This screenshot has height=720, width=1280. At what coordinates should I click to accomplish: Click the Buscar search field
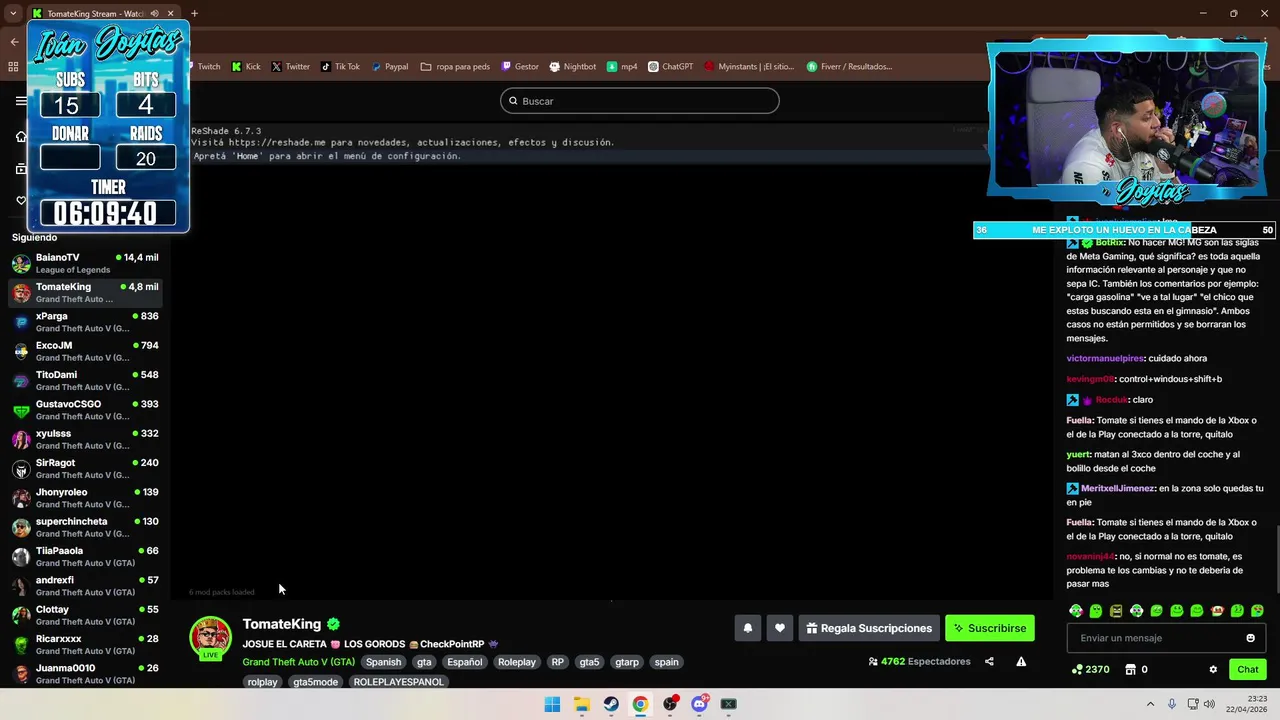(640, 101)
